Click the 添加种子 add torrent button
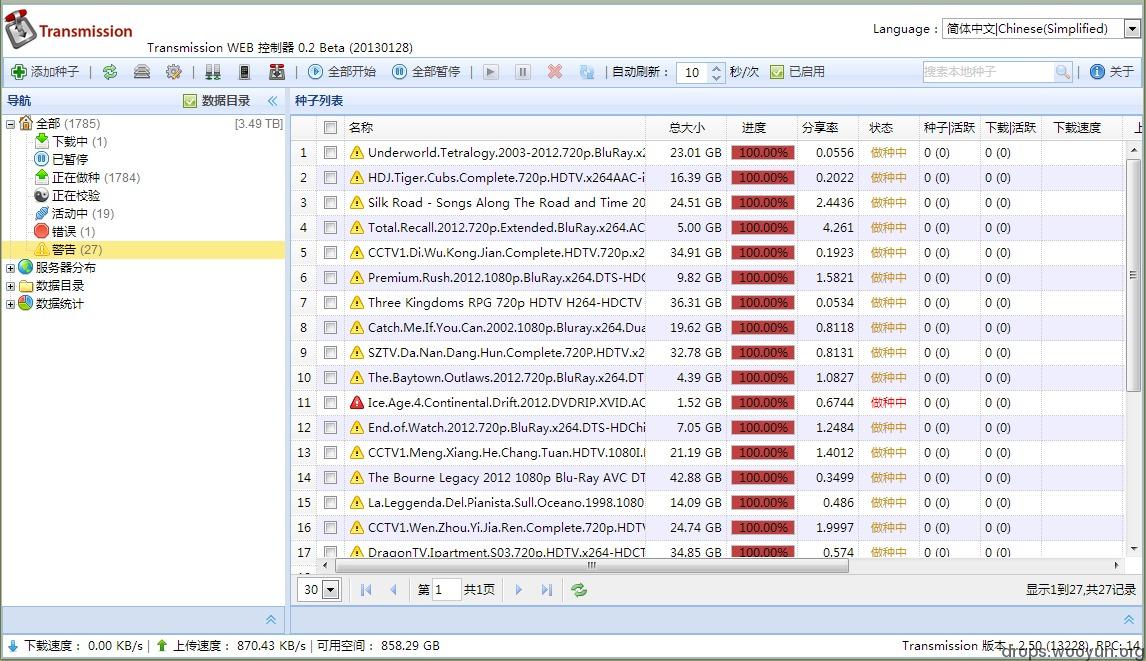 click(x=45, y=72)
